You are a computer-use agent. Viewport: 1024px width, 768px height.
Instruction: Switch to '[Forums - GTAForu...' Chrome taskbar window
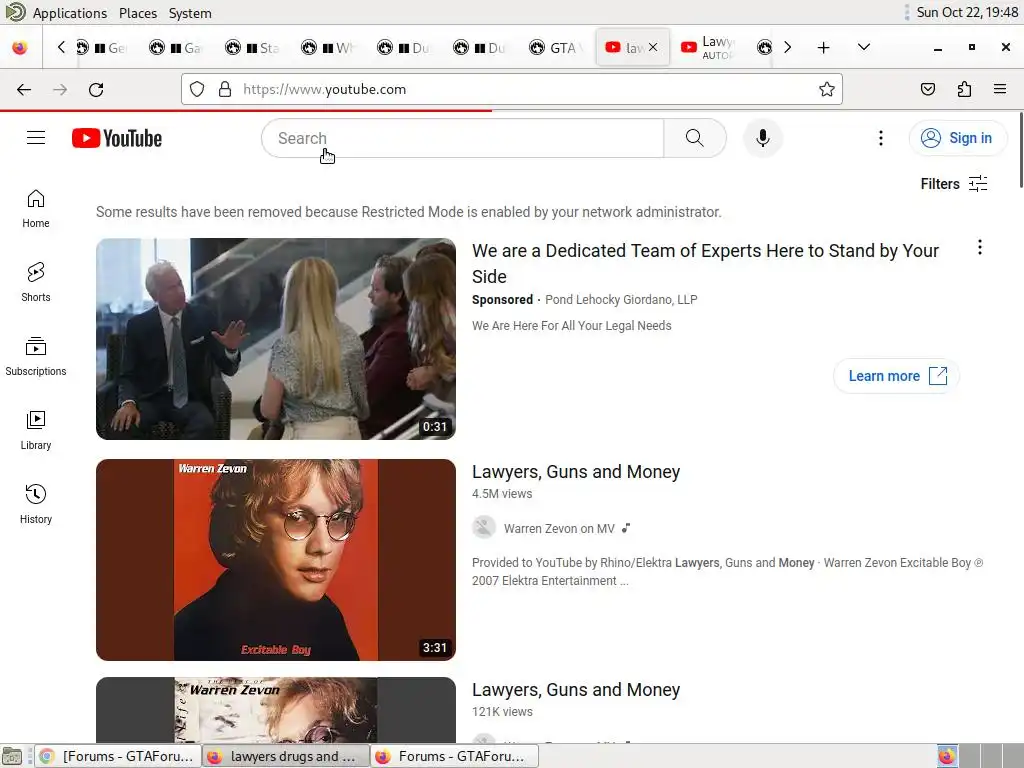coord(118,756)
